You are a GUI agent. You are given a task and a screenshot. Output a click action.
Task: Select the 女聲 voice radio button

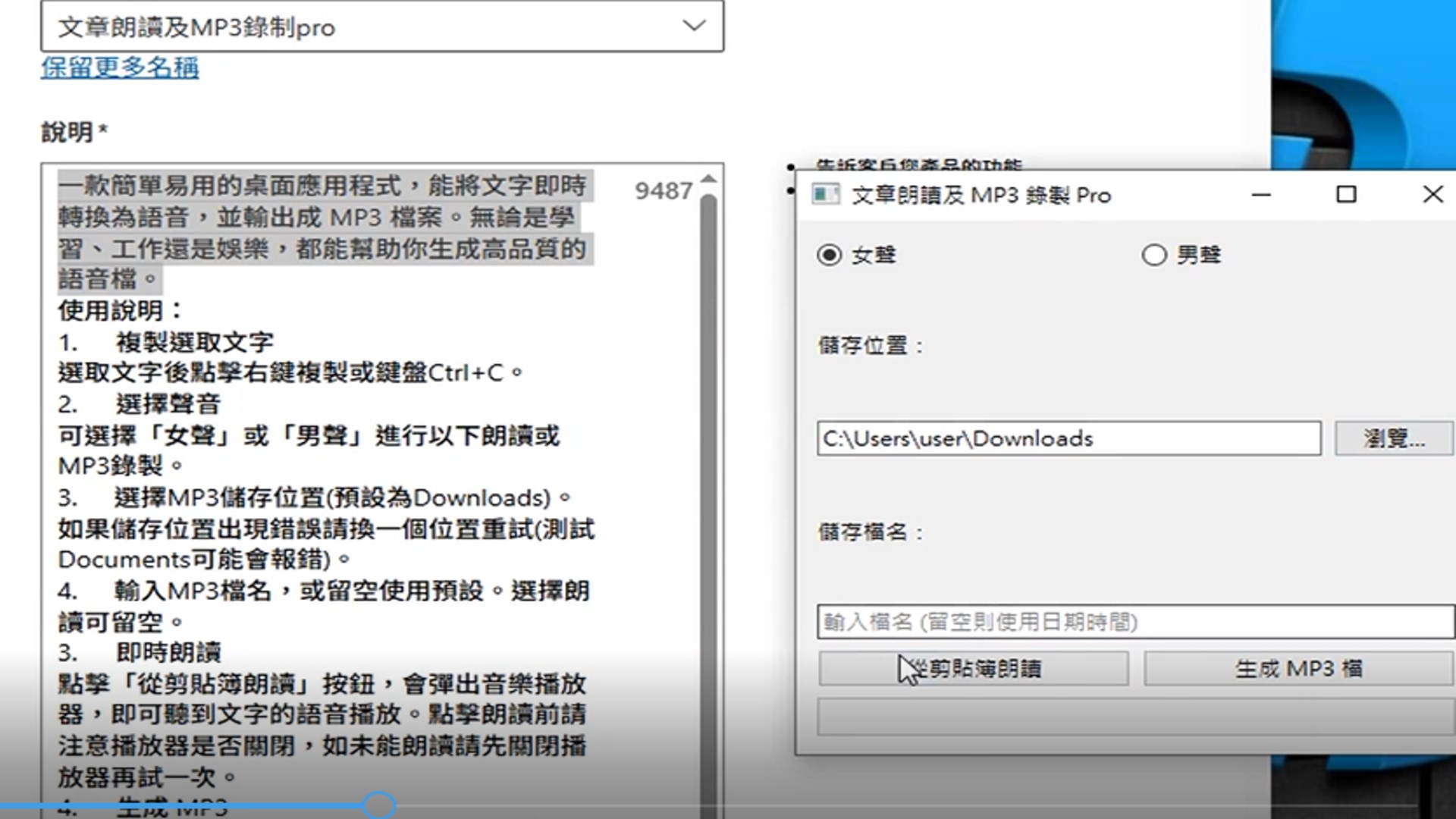tap(830, 255)
